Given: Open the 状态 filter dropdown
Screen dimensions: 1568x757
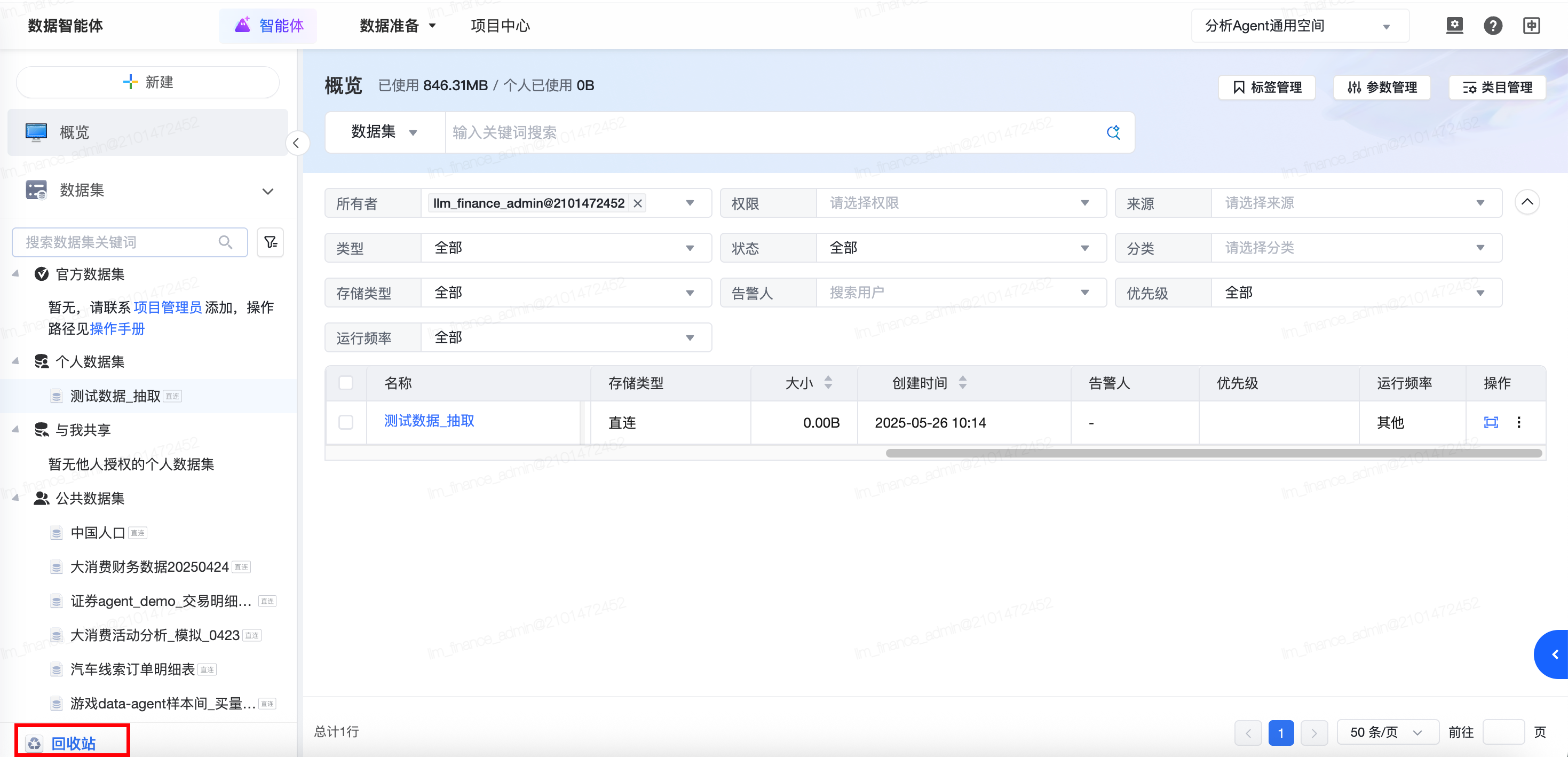Looking at the screenshot, I should (x=961, y=248).
